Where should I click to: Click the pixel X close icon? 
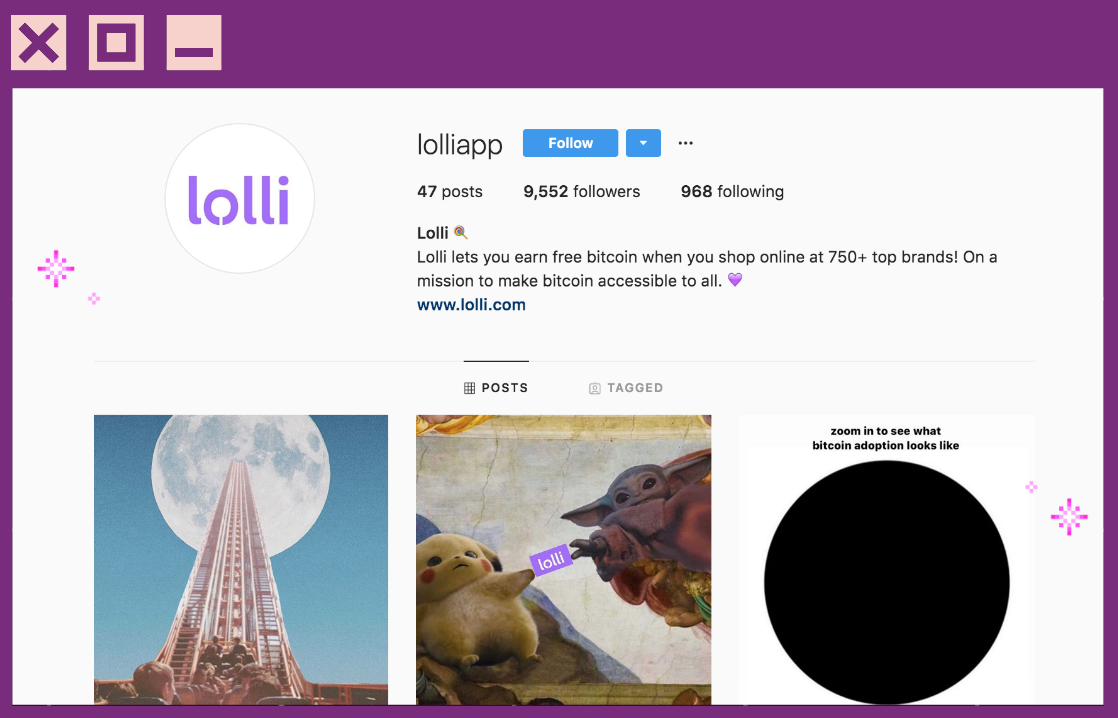(x=39, y=43)
